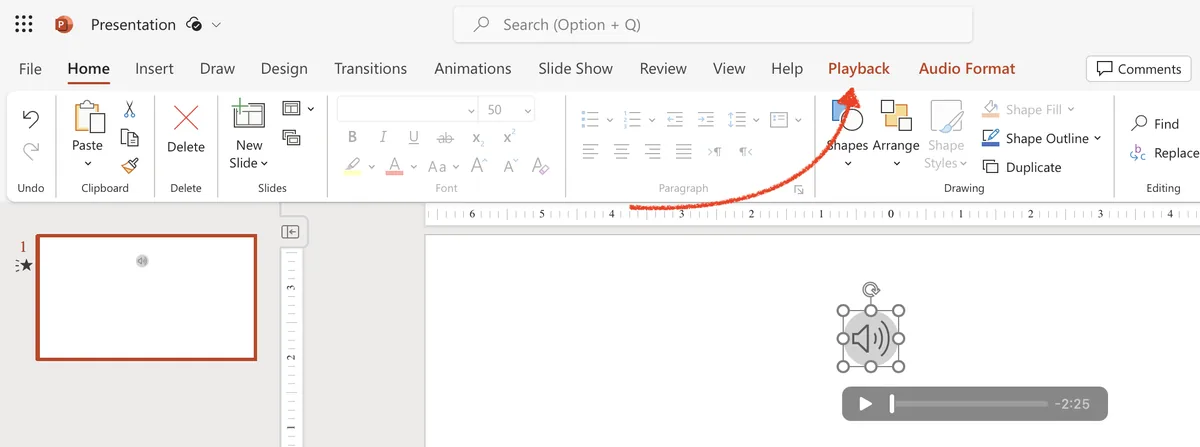
Task: Go to the Playback tab
Action: 858,68
